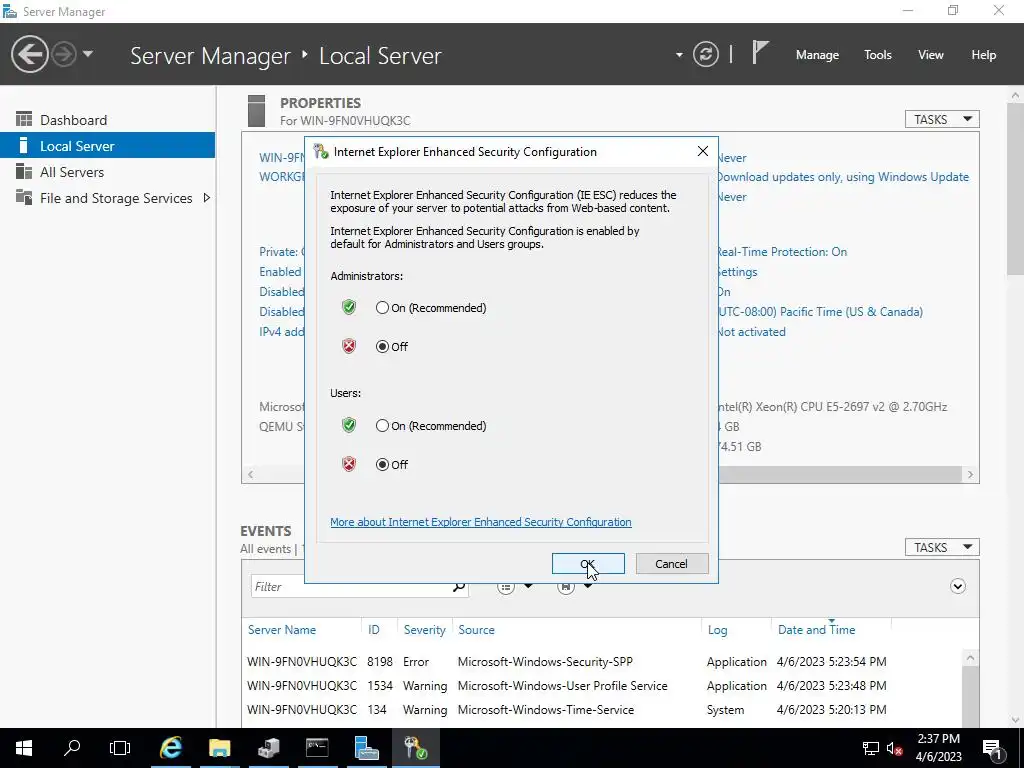
Task: Sort events by Server Name column
Action: pyautogui.click(x=281, y=630)
